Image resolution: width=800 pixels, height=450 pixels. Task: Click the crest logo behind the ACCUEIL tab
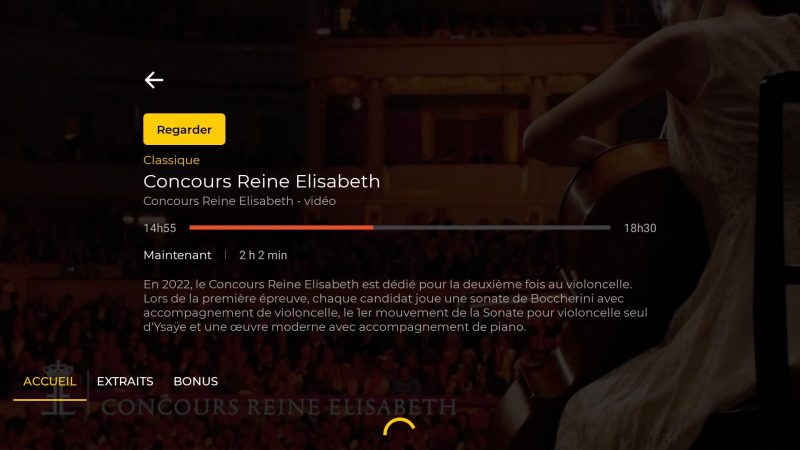coord(59,389)
